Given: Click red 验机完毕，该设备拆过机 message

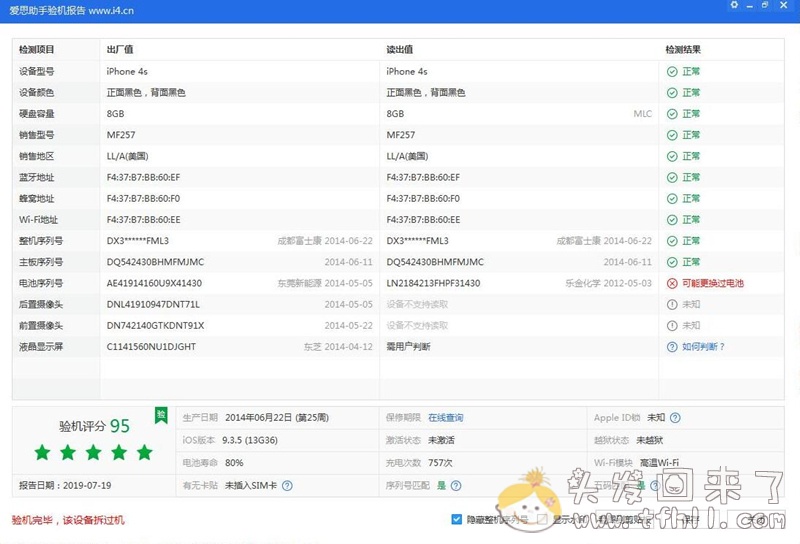Looking at the screenshot, I should pyautogui.click(x=68, y=520).
